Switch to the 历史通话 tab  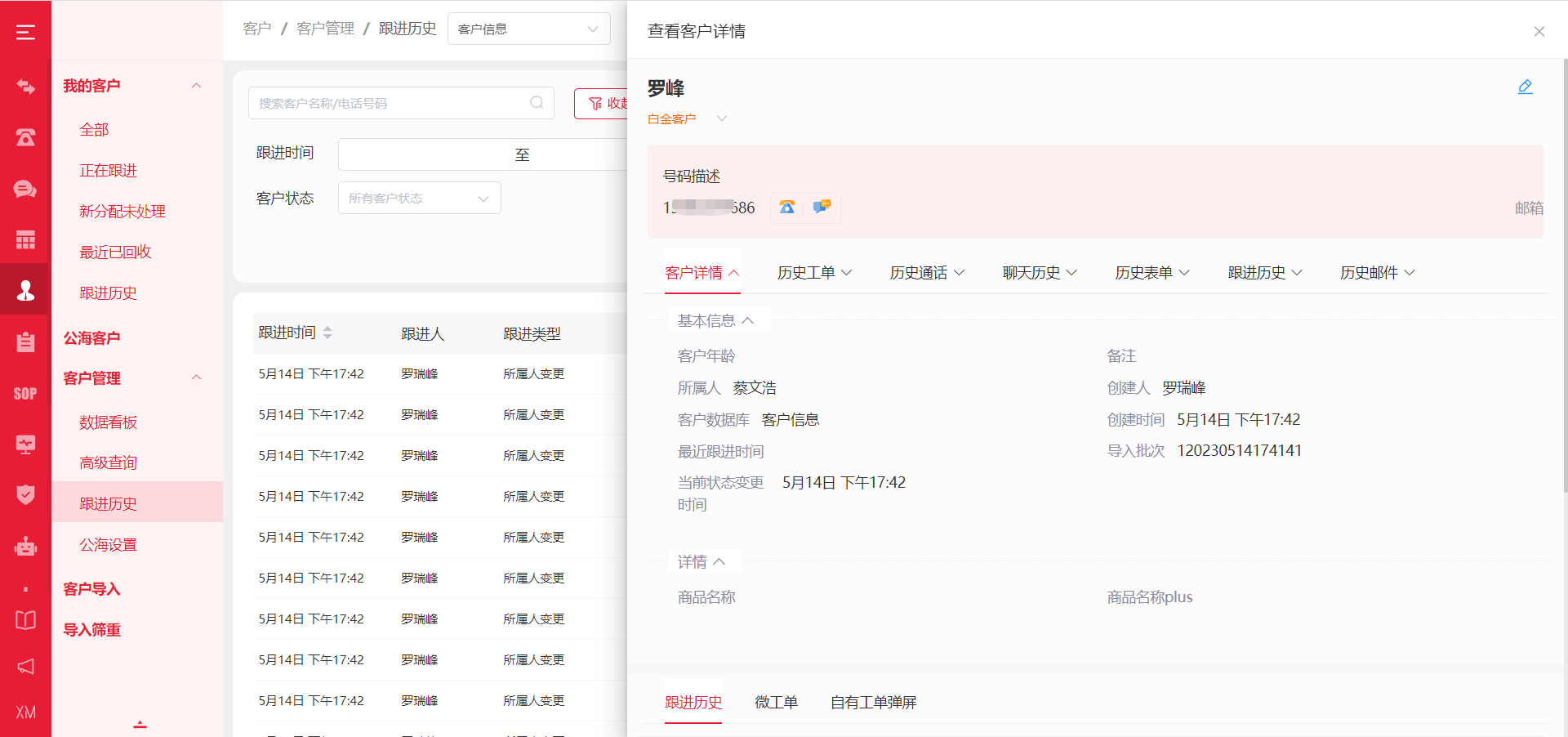(926, 273)
